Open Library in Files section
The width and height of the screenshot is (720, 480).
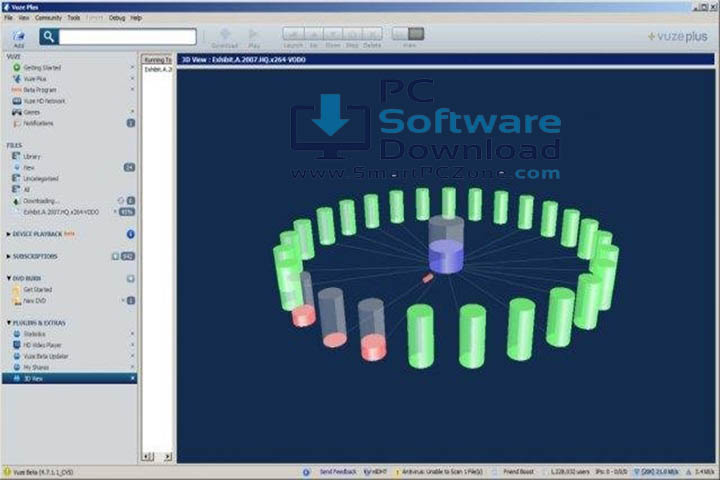point(32,156)
